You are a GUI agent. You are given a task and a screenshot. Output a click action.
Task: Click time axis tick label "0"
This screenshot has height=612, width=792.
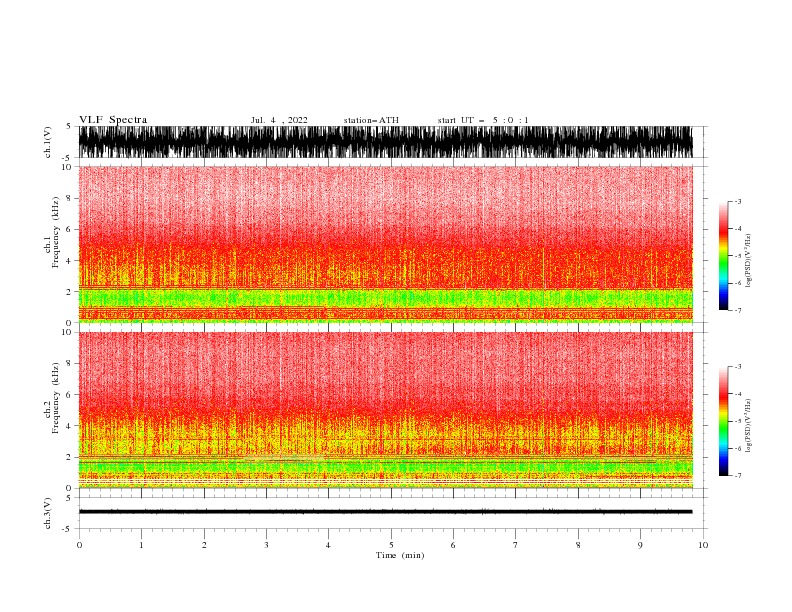(79, 545)
